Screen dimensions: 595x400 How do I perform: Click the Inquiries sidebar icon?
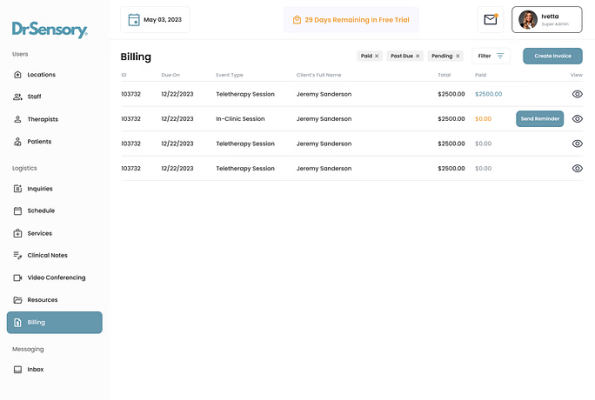click(x=17, y=189)
